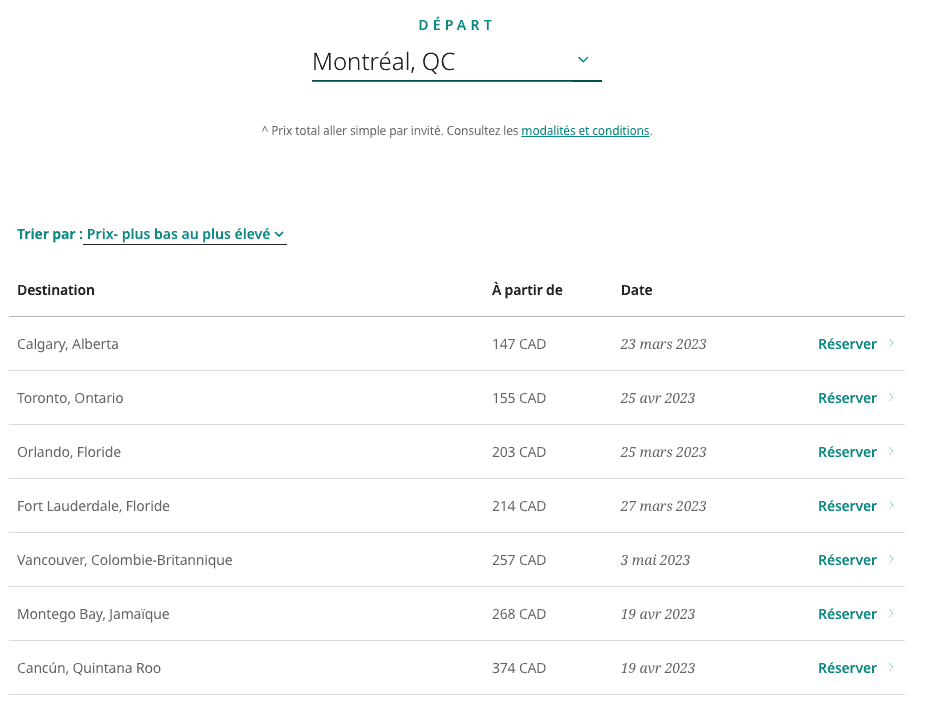
Task: Click the chevron icon in the Cancún row
Action: (x=891, y=668)
